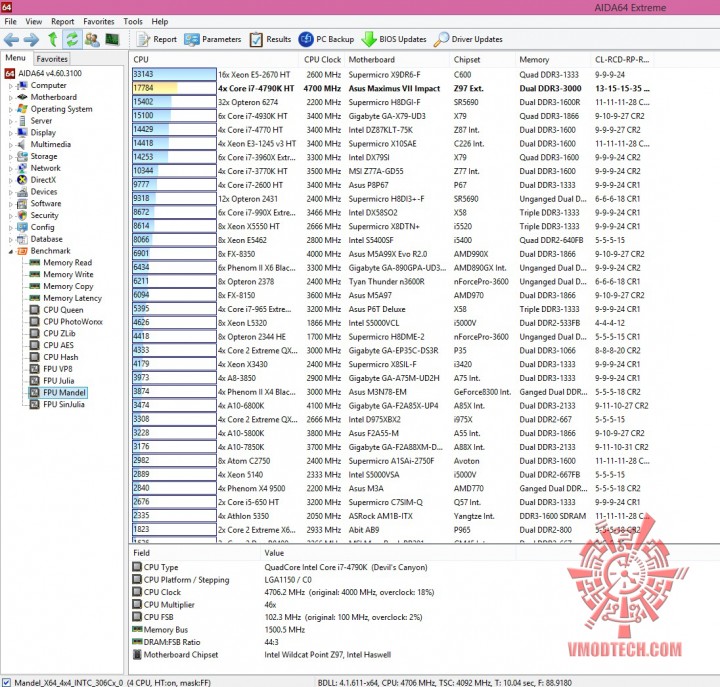This screenshot has height=687, width=720.
Task: Switch to the Favorites tab
Action: point(52,59)
